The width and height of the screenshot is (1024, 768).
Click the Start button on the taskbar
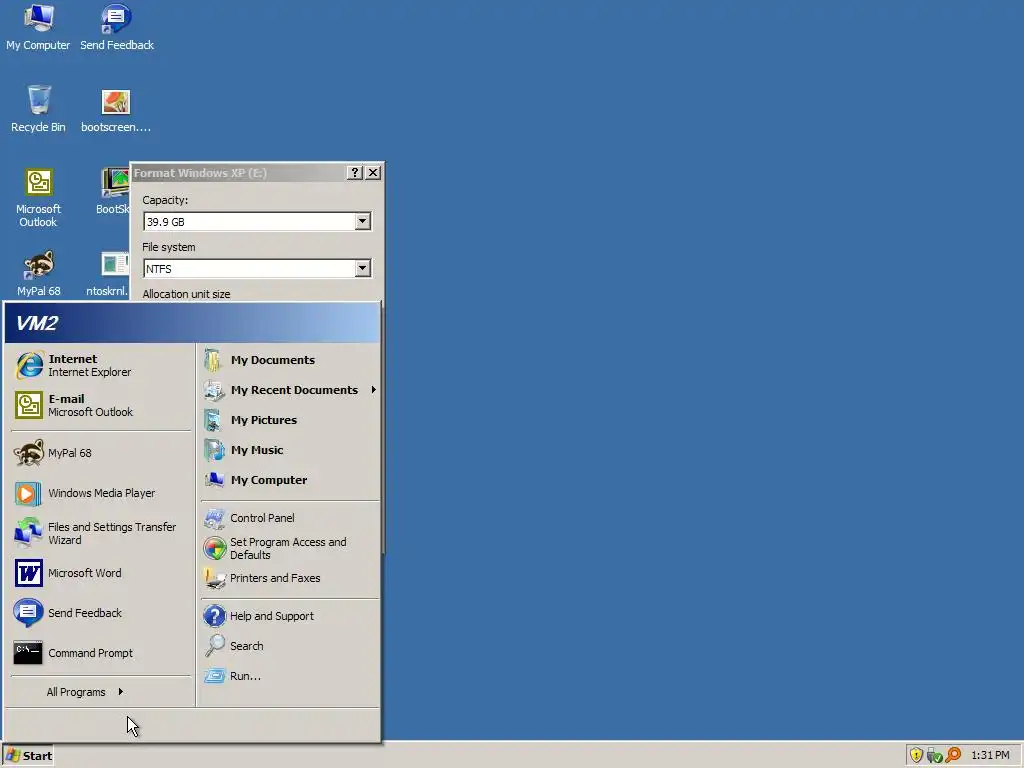point(28,756)
